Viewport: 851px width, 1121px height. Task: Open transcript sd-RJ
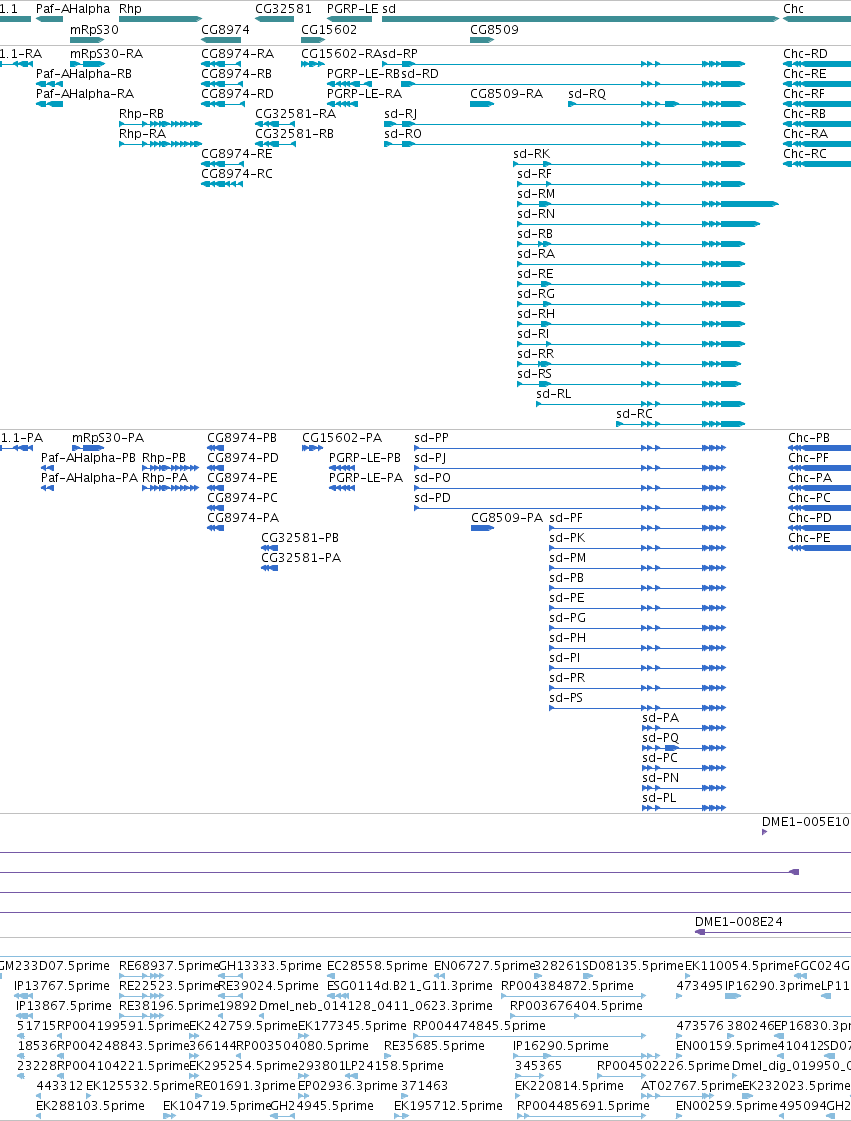(400, 114)
